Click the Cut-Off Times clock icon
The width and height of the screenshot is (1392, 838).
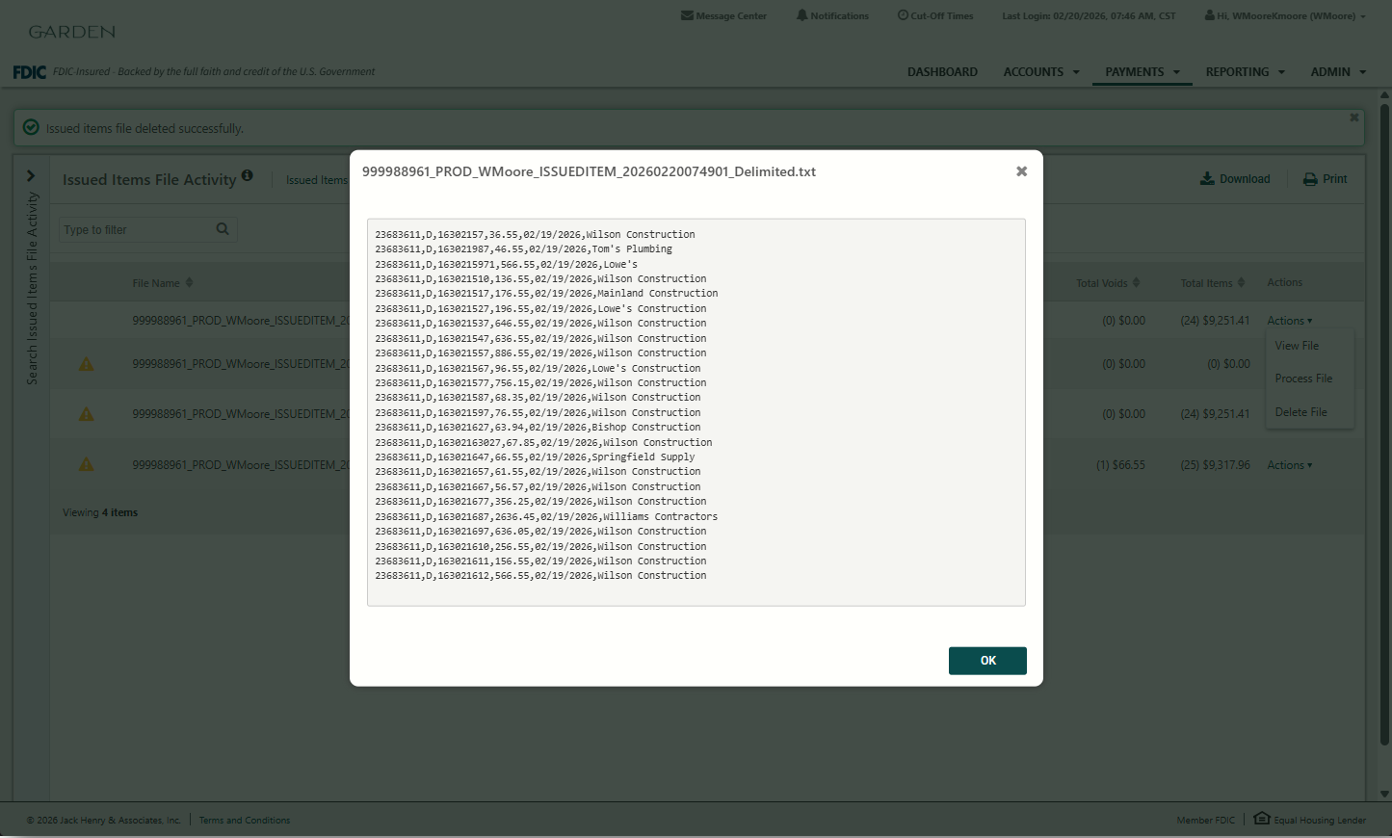click(903, 16)
